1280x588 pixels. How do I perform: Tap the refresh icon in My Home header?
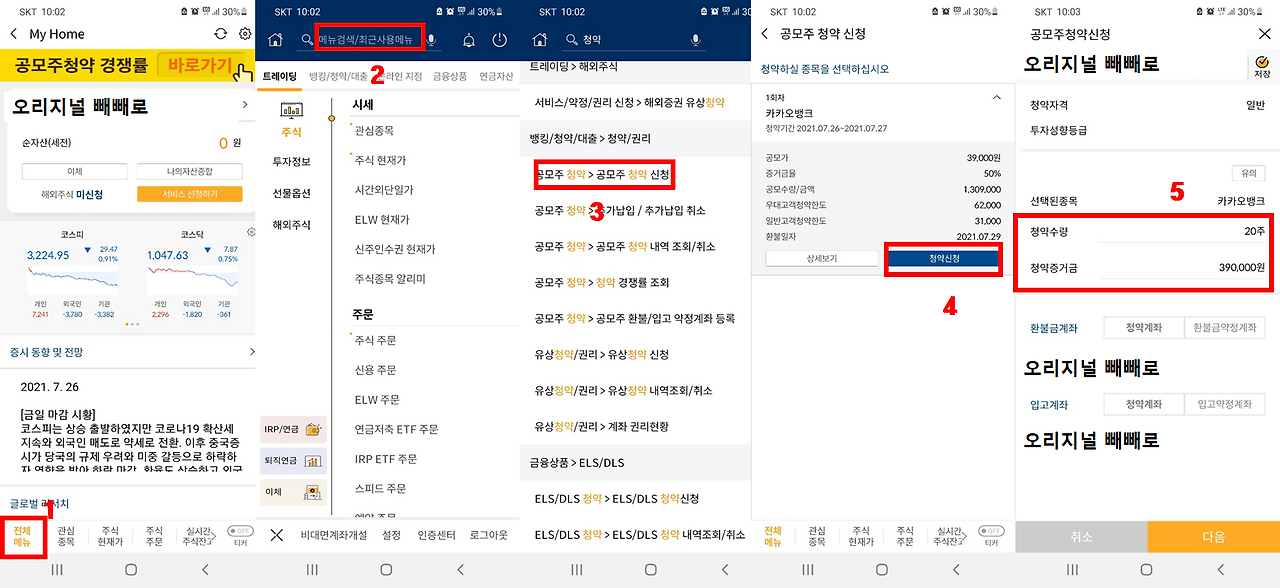[x=221, y=34]
